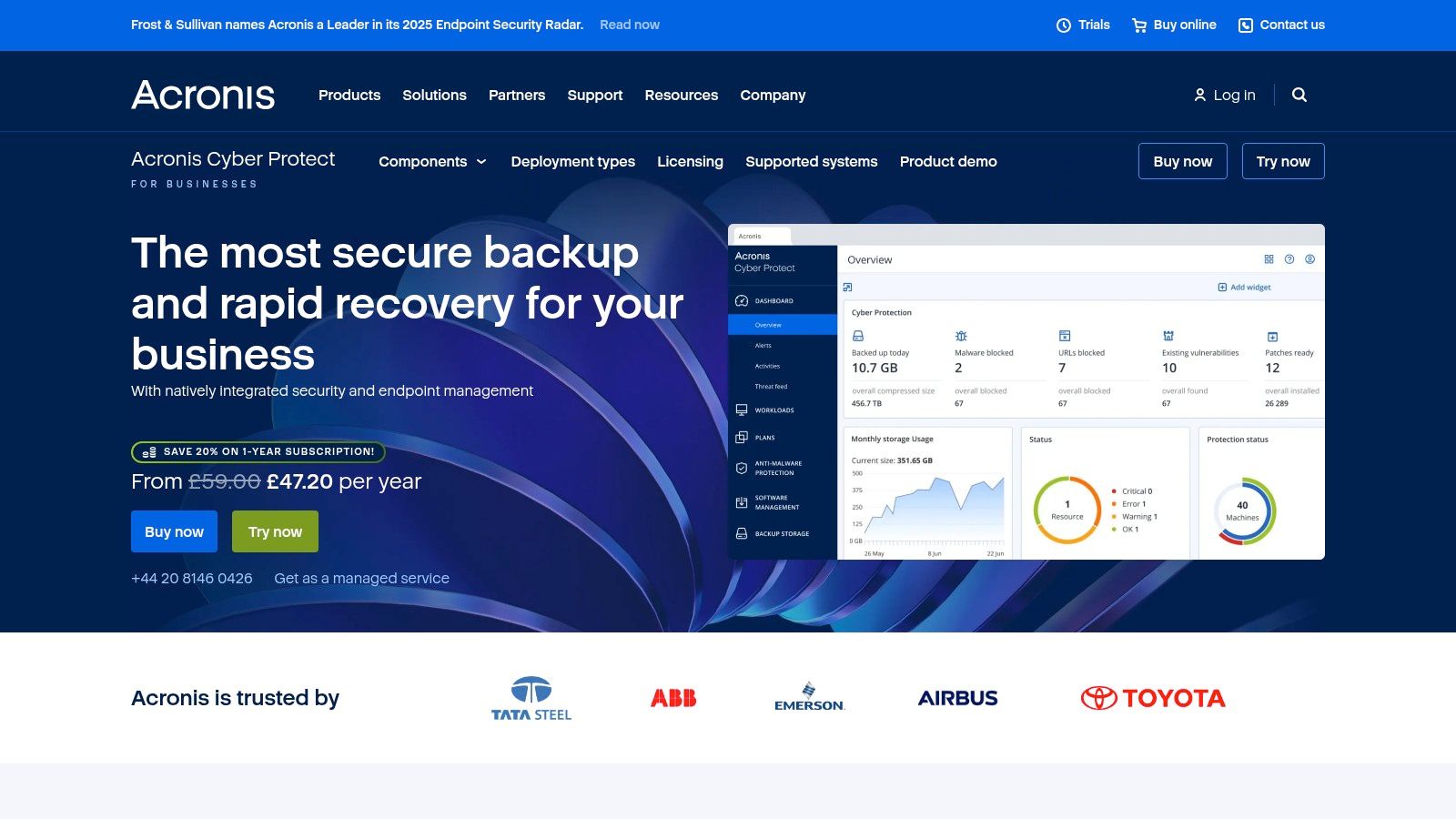Click the Log in user icon
This screenshot has height=819, width=1456.
coord(1200,95)
